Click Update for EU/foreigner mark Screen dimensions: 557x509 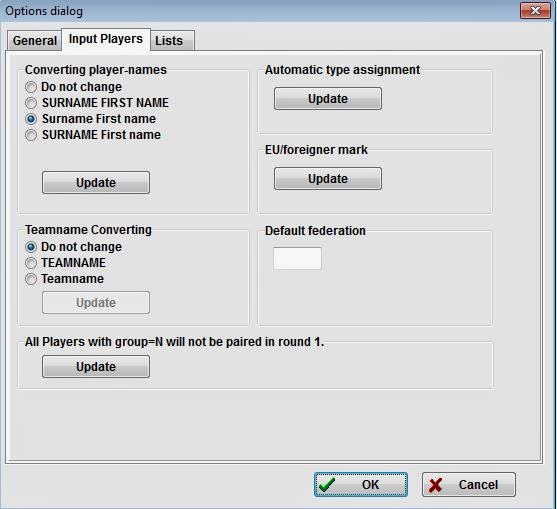[x=328, y=178]
